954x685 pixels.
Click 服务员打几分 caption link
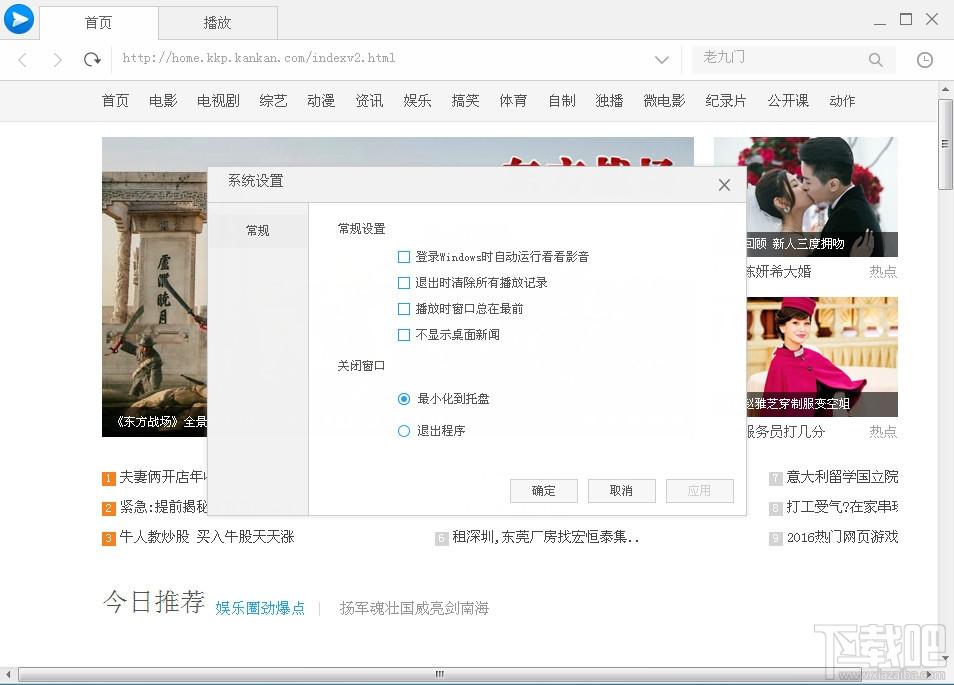click(x=785, y=432)
